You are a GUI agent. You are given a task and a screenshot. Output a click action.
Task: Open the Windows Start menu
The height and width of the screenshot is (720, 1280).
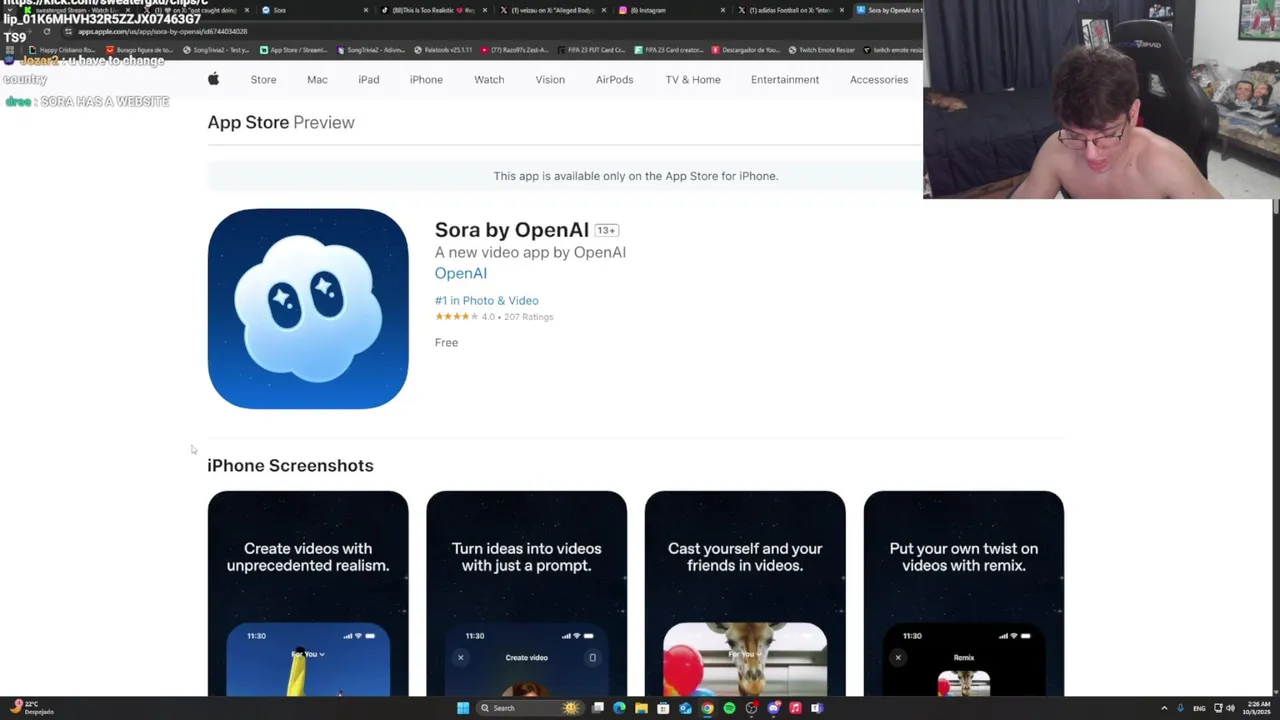pyautogui.click(x=463, y=708)
